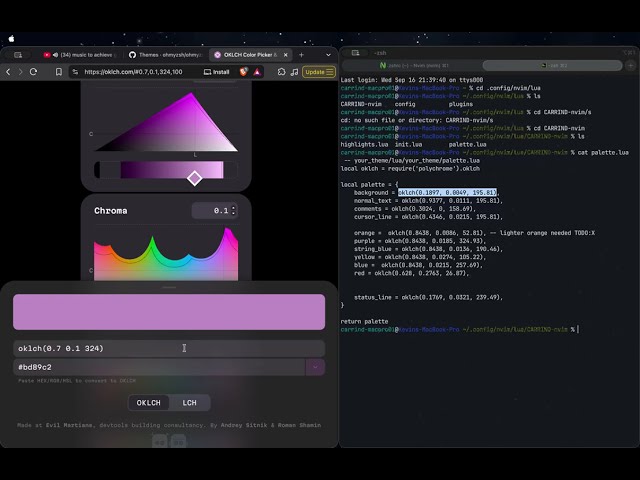
Task: Click the 'status_line' line in terminal
Action: coord(428,298)
